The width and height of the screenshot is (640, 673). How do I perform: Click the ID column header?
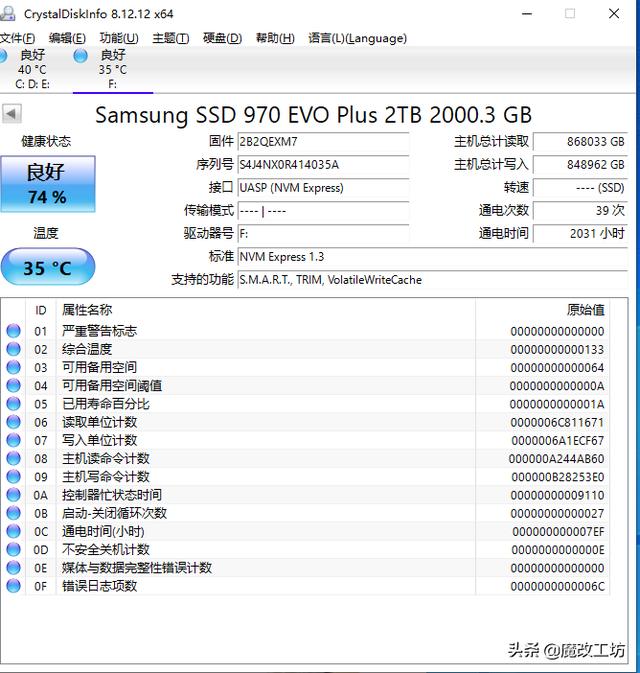click(41, 310)
